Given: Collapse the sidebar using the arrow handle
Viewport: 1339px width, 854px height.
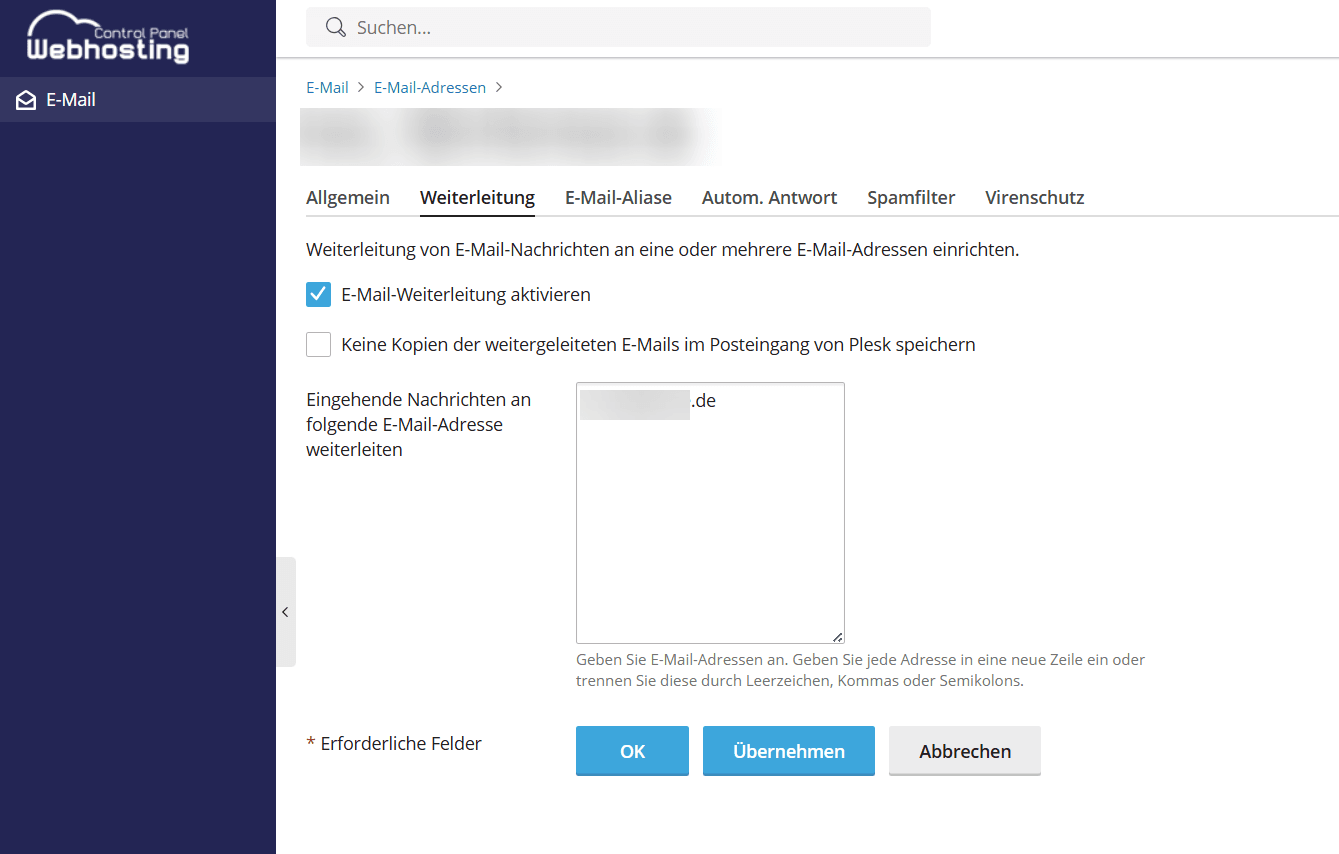Looking at the screenshot, I should point(286,612).
